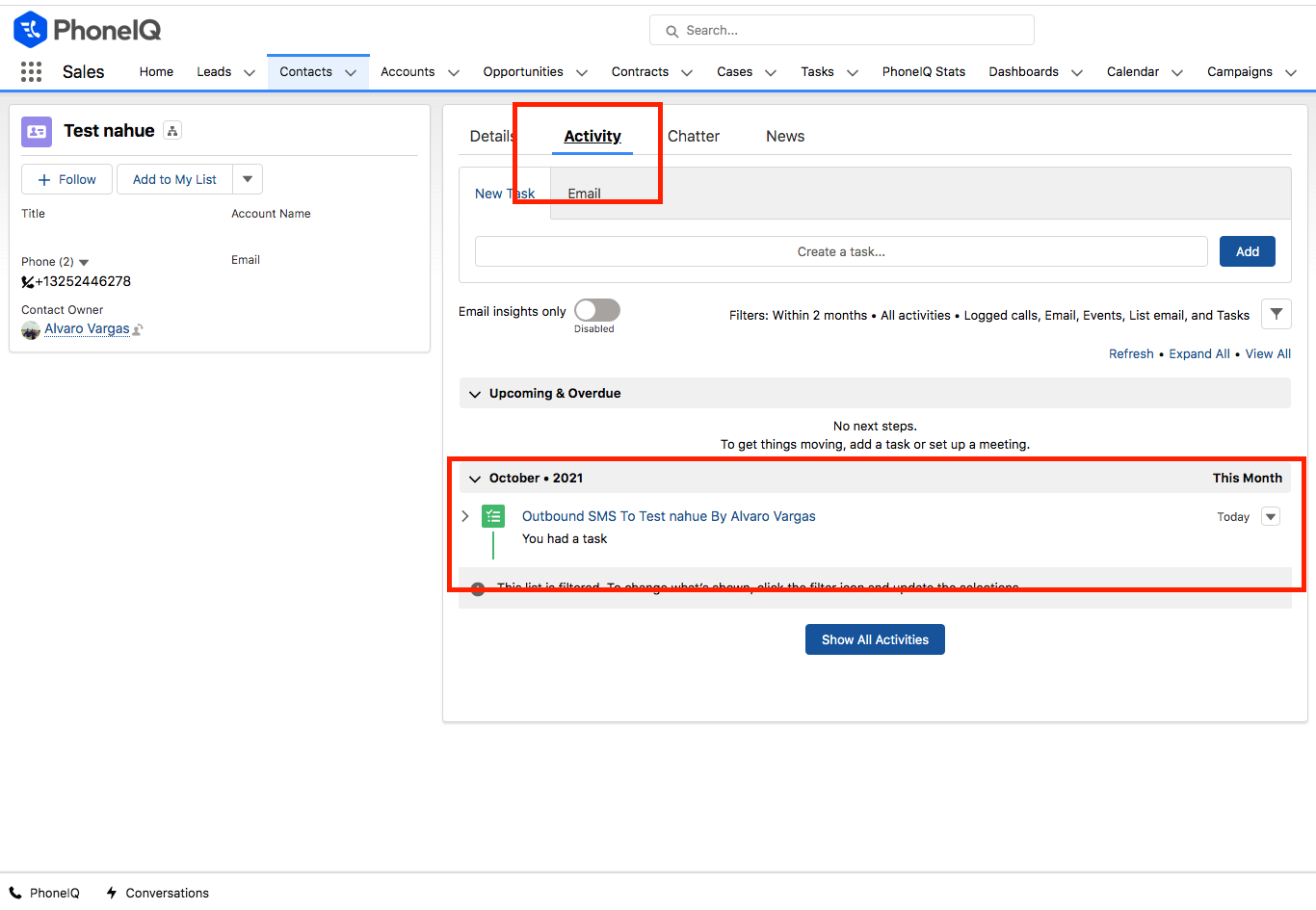This screenshot has height=910, width=1316.
Task: Open the Calendar navigation tab
Action: click(1133, 71)
